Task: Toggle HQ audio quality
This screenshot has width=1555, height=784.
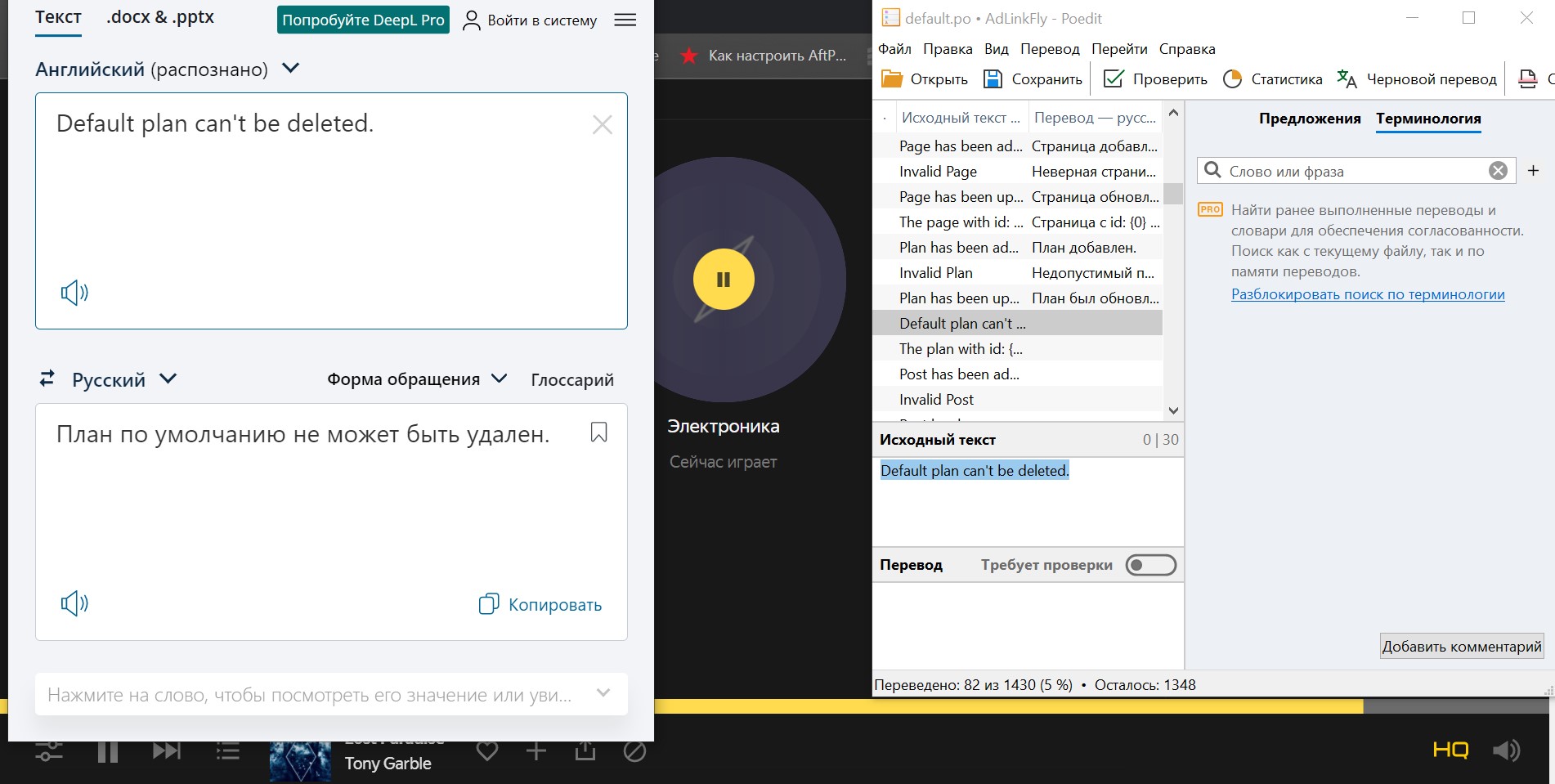Action: coord(1450,750)
